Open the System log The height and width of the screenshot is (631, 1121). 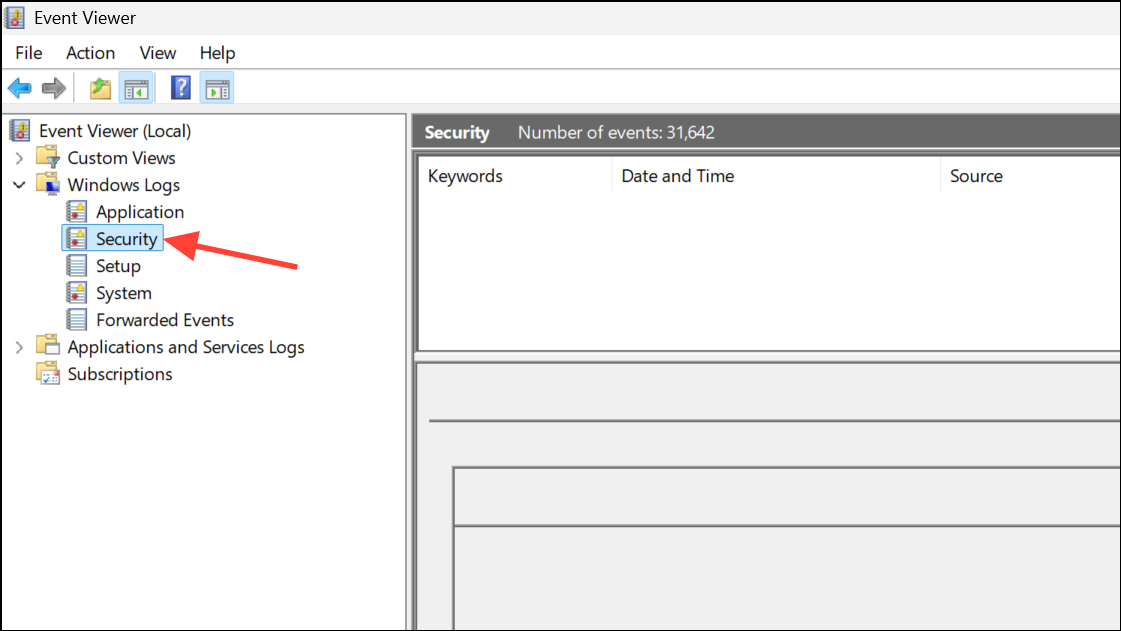pyautogui.click(x=124, y=293)
